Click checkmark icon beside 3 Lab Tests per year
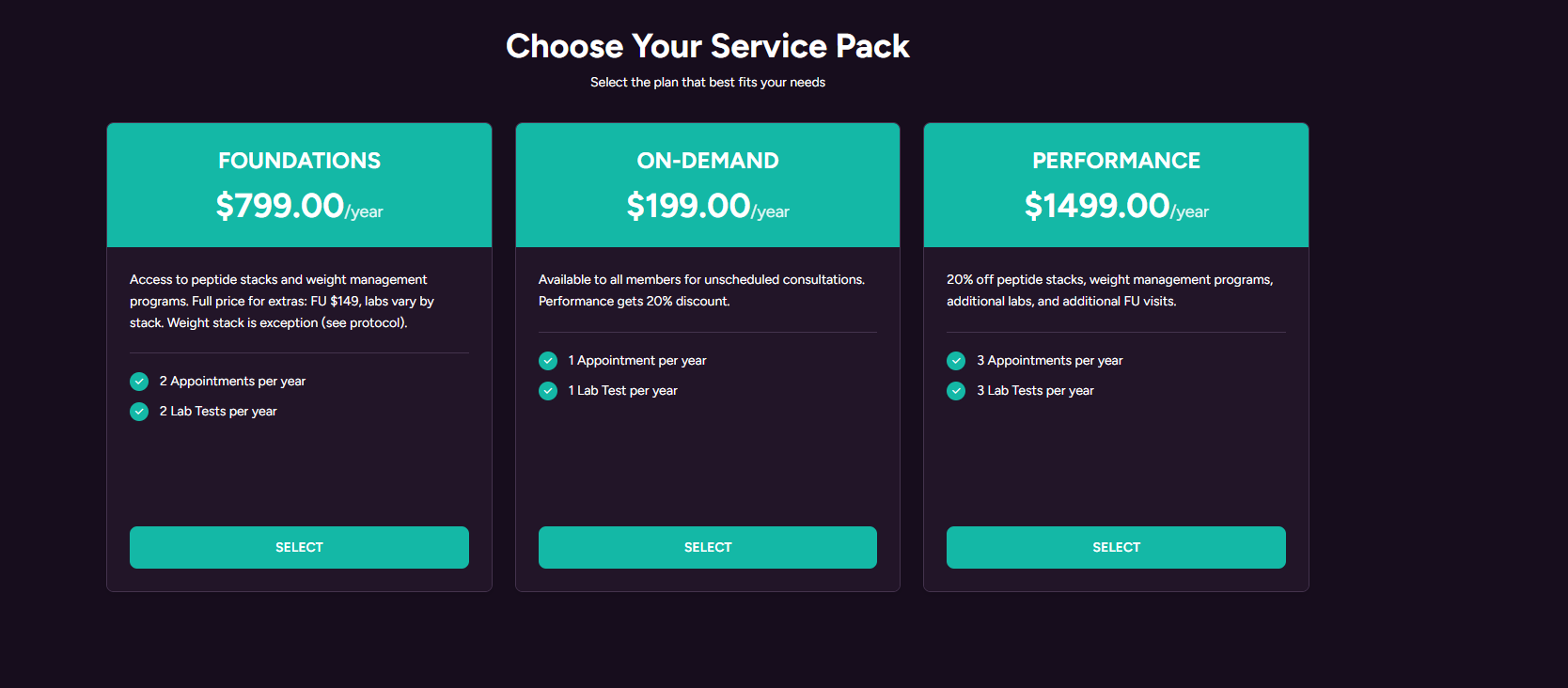 point(956,391)
